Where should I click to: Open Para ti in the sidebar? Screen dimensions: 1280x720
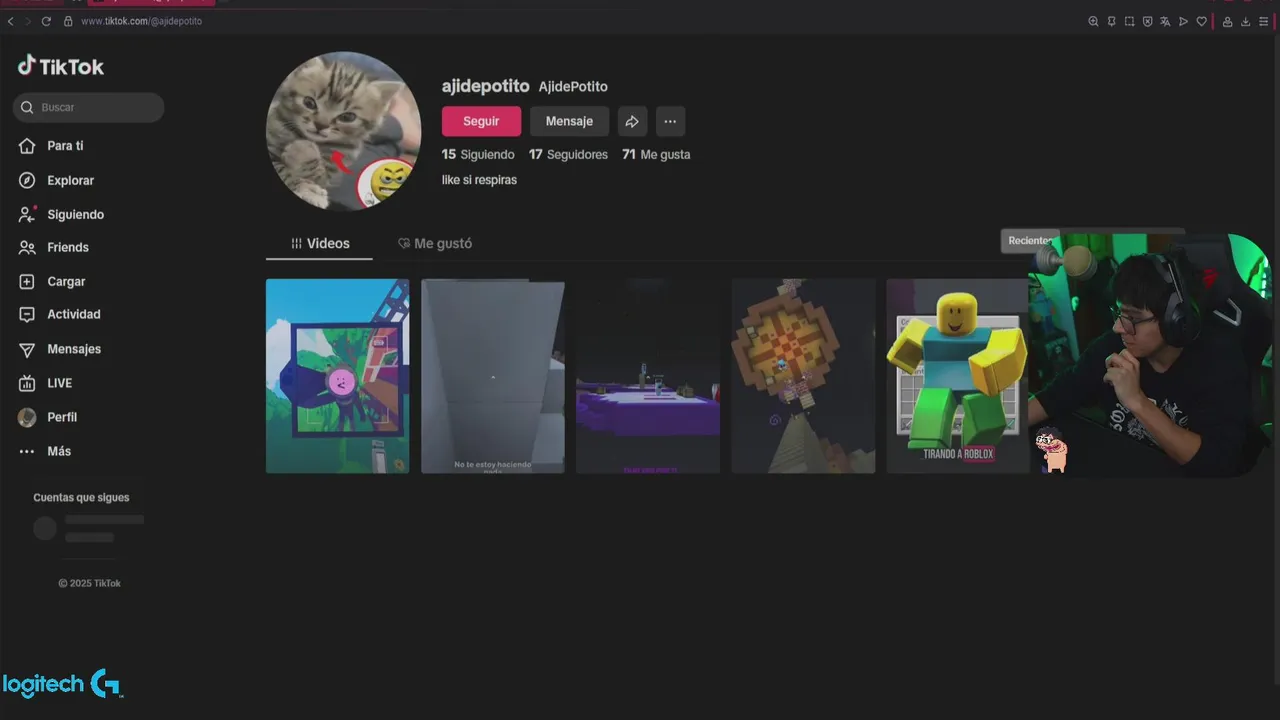(x=65, y=146)
